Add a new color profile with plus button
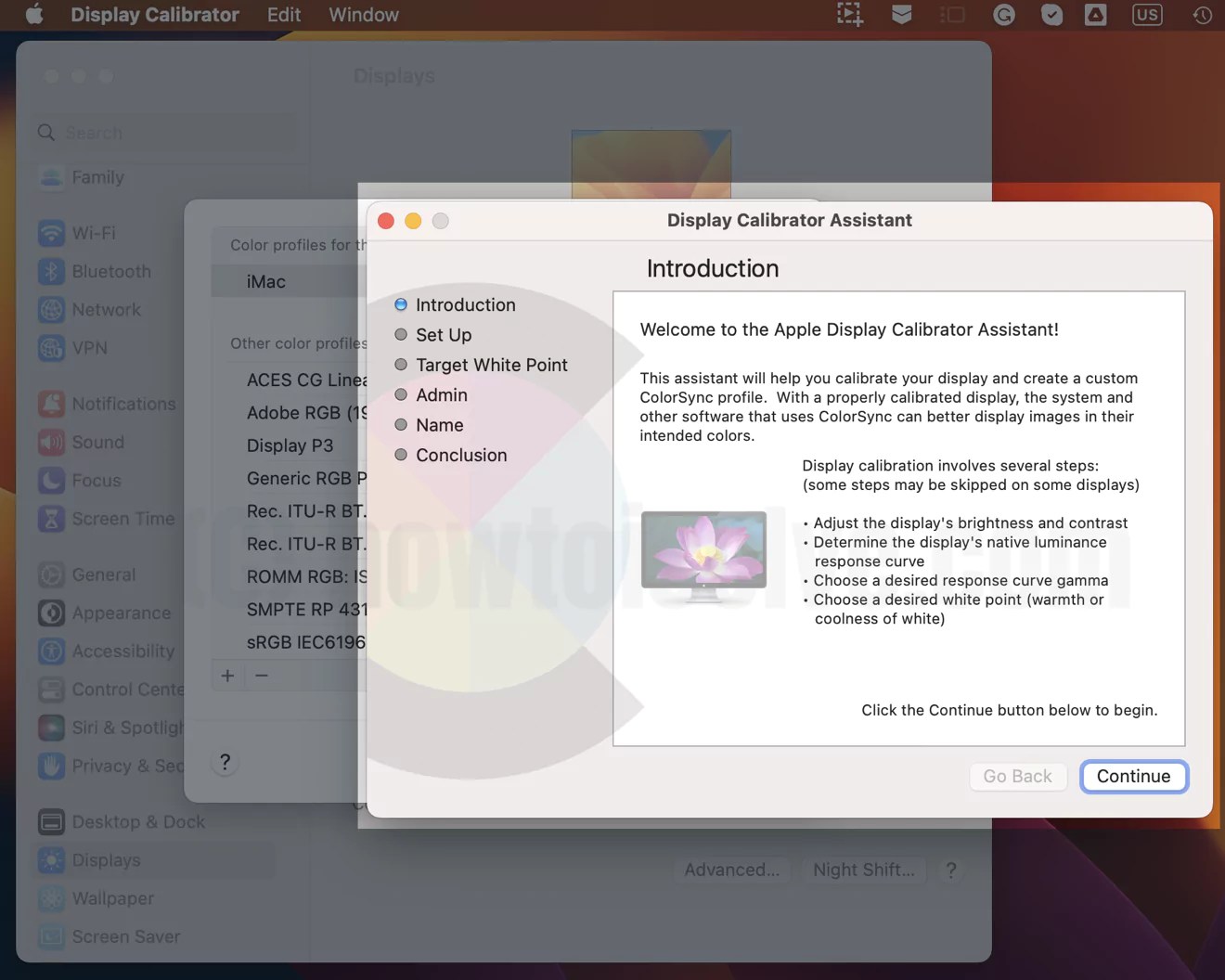The height and width of the screenshot is (980, 1225). pyautogui.click(x=227, y=676)
